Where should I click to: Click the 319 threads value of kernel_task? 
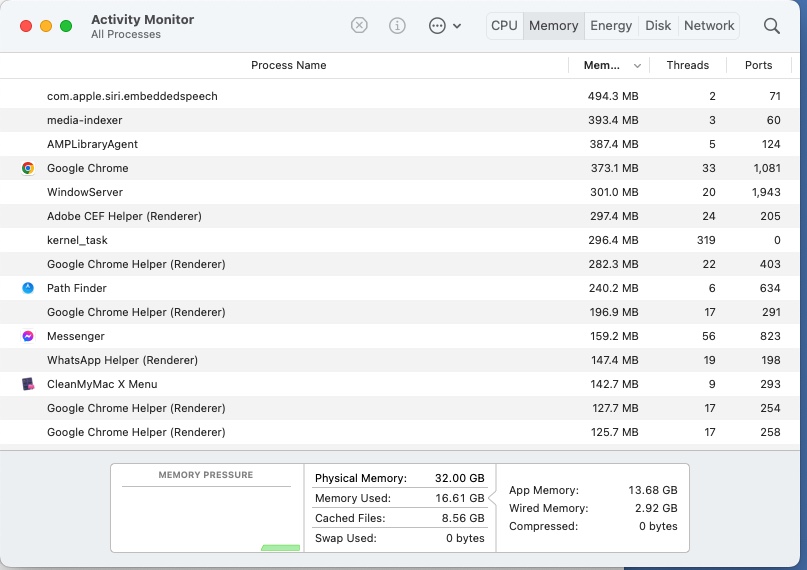coord(706,240)
